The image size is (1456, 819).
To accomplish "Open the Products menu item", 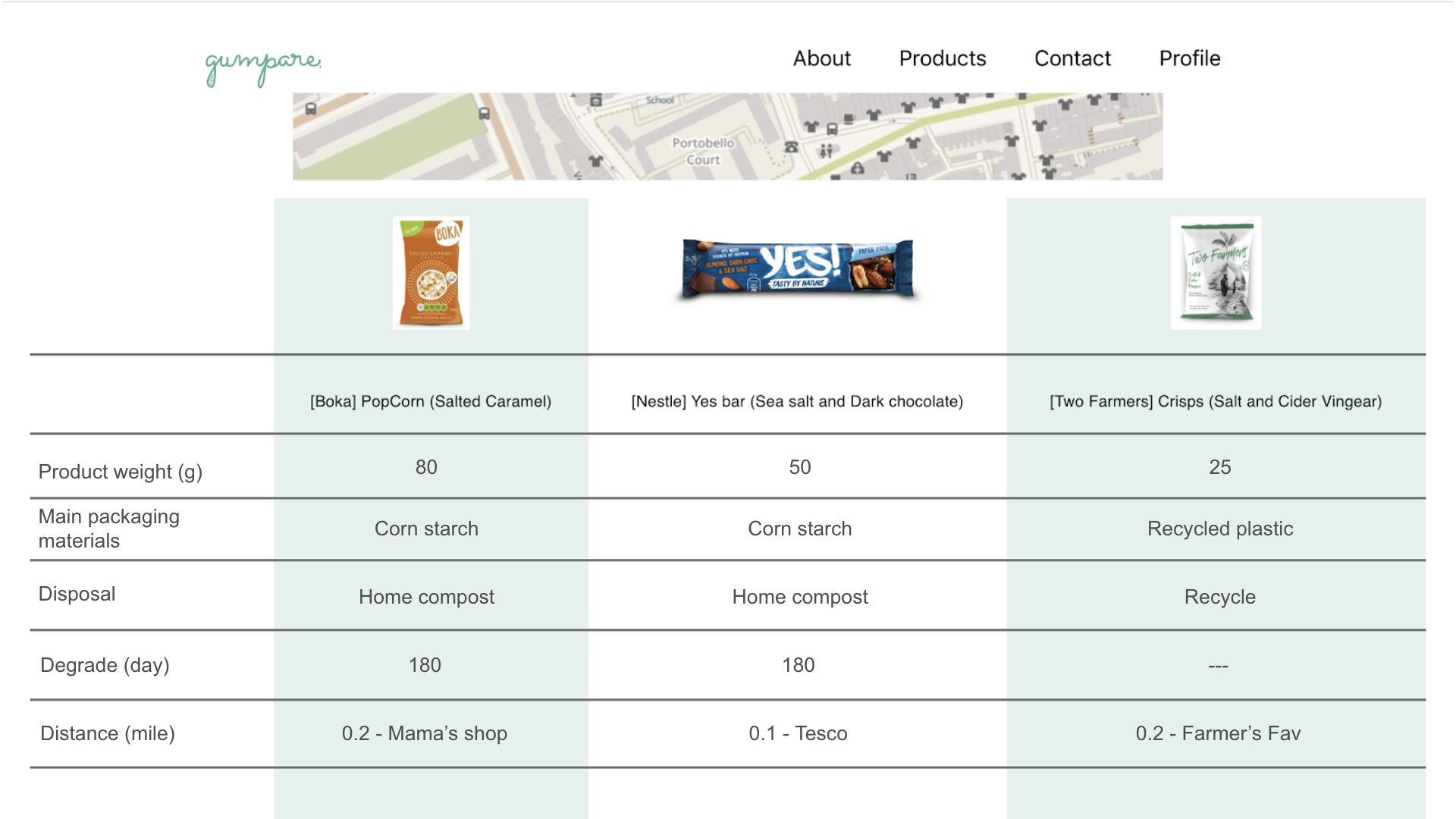I will click(x=943, y=58).
